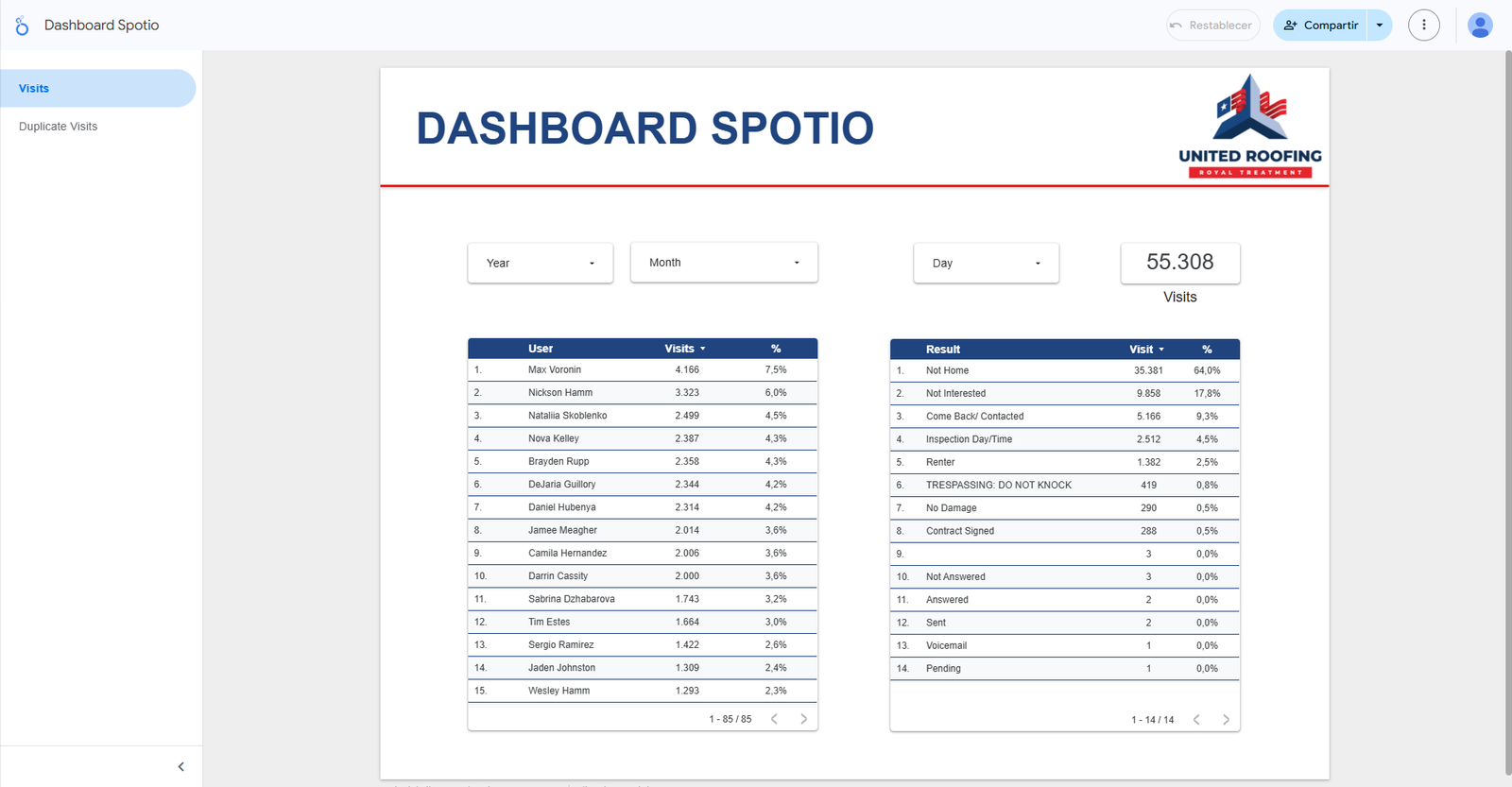
Task: Select the No Damage result
Action: pos(952,508)
